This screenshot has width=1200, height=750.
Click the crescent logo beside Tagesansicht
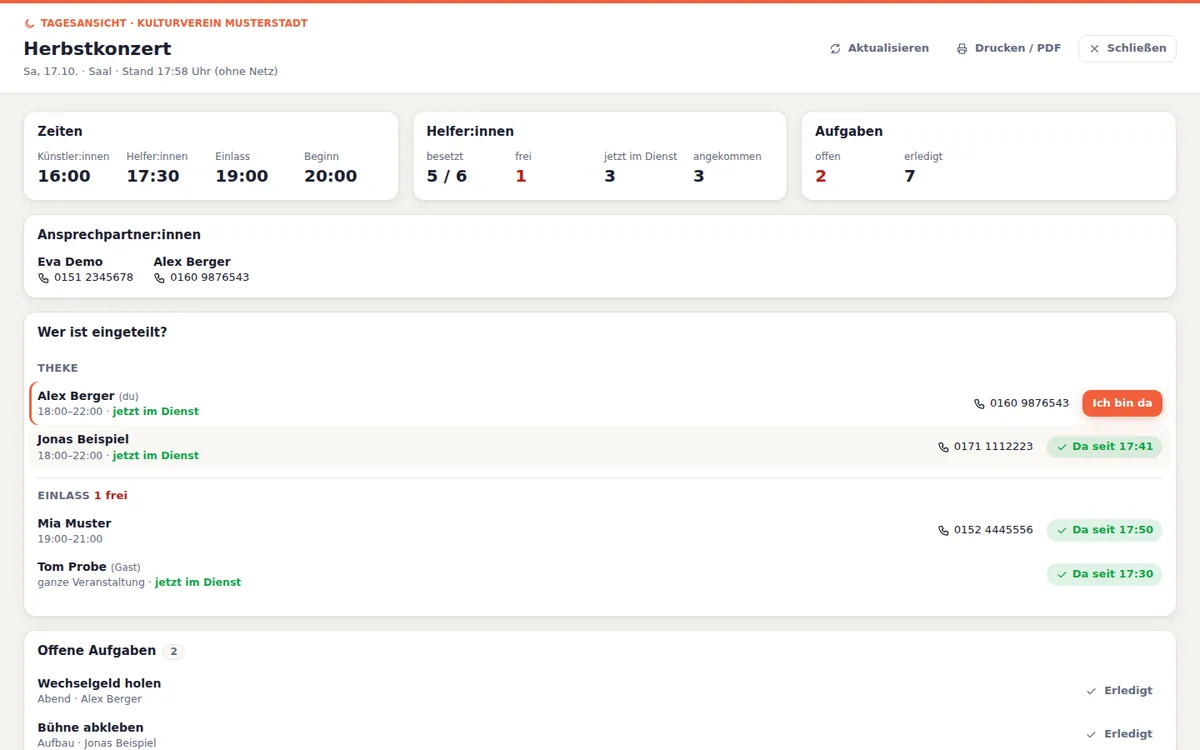[30, 23]
